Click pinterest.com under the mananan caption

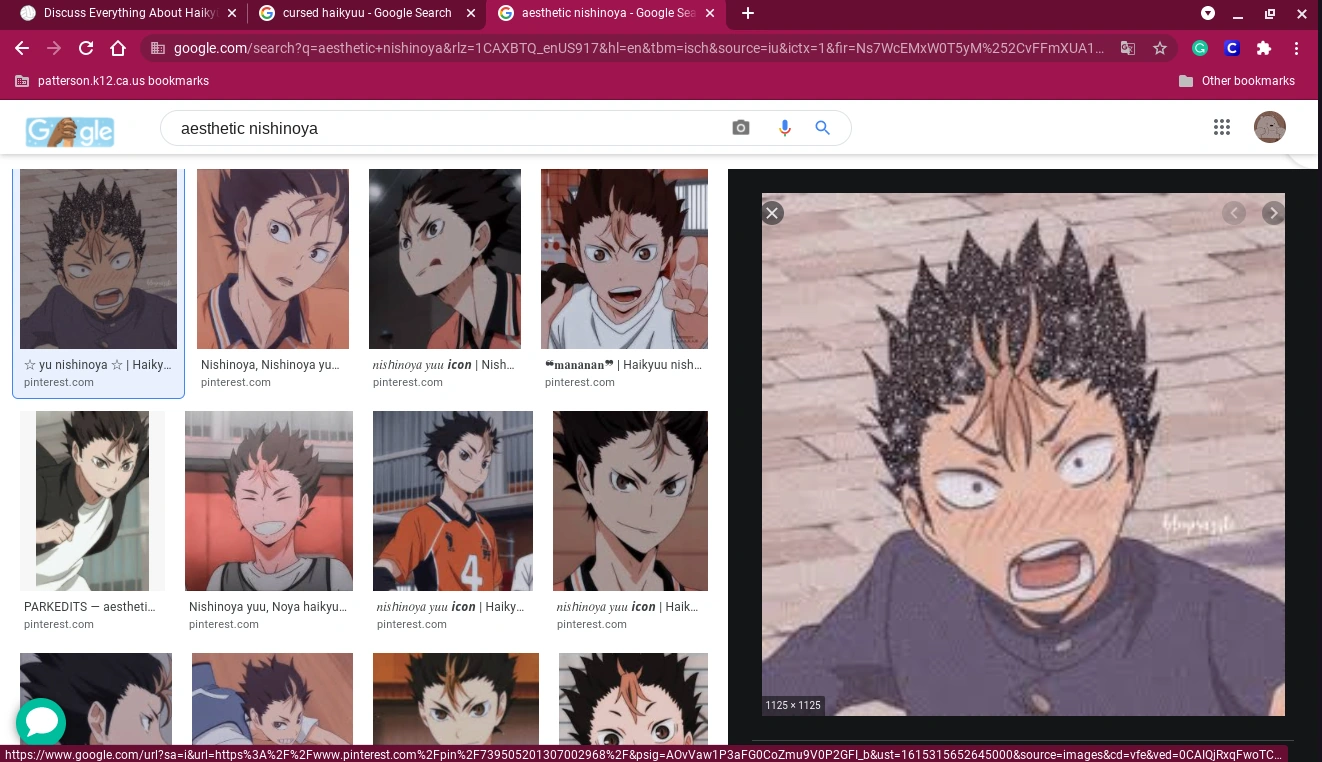coord(580,382)
